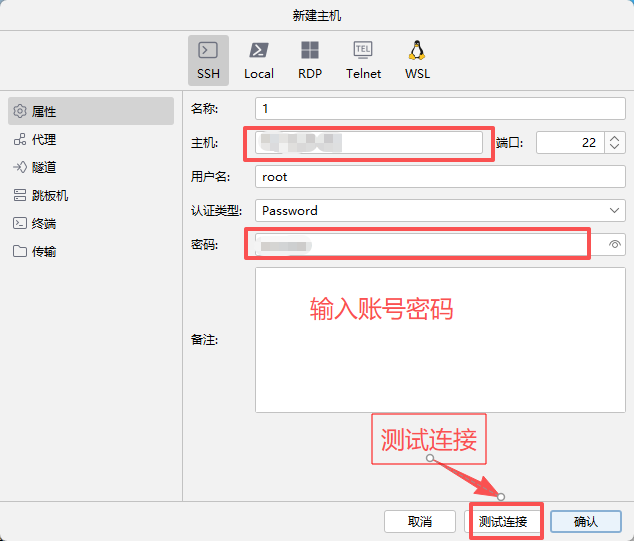Click the 名称 name input field
Screen dimensions: 634x541
(440, 108)
